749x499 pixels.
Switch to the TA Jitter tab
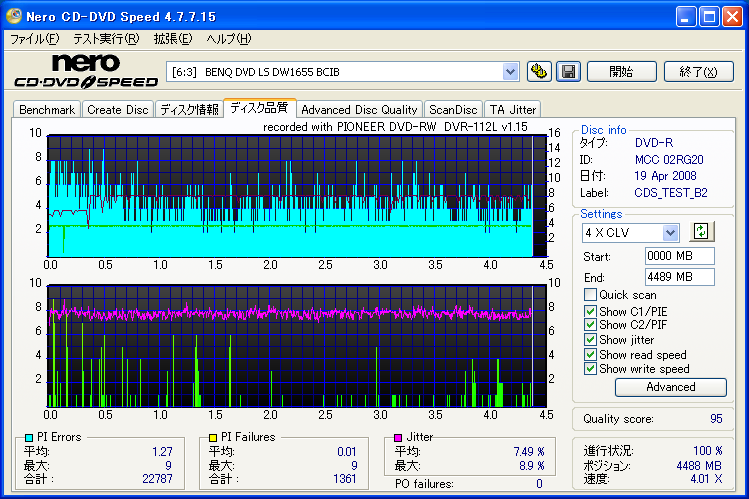click(x=513, y=110)
